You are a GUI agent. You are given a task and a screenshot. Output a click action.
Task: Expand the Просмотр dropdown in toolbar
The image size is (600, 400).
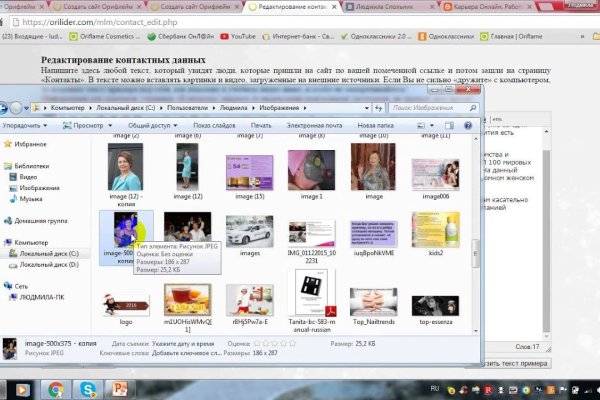[x=87, y=126]
